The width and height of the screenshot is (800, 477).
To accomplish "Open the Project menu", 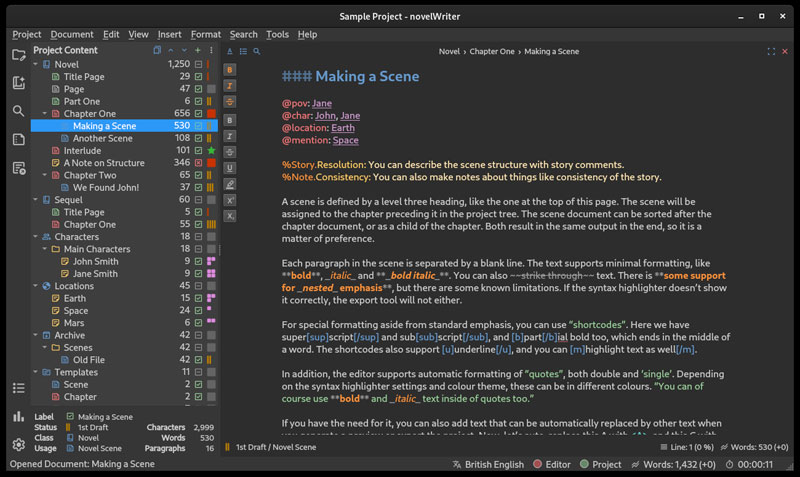I will pos(27,34).
